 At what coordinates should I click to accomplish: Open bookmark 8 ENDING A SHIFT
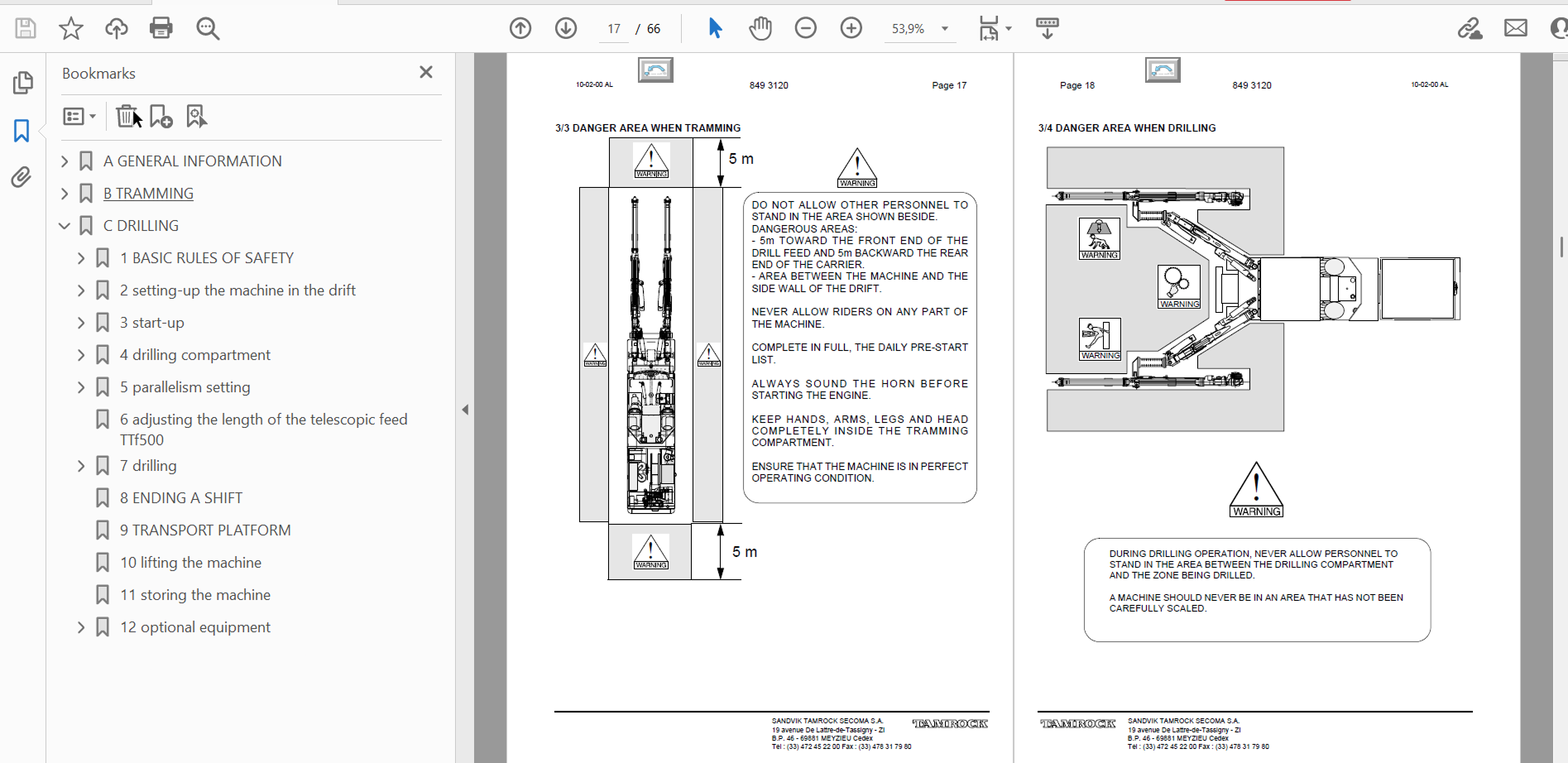[x=181, y=498]
